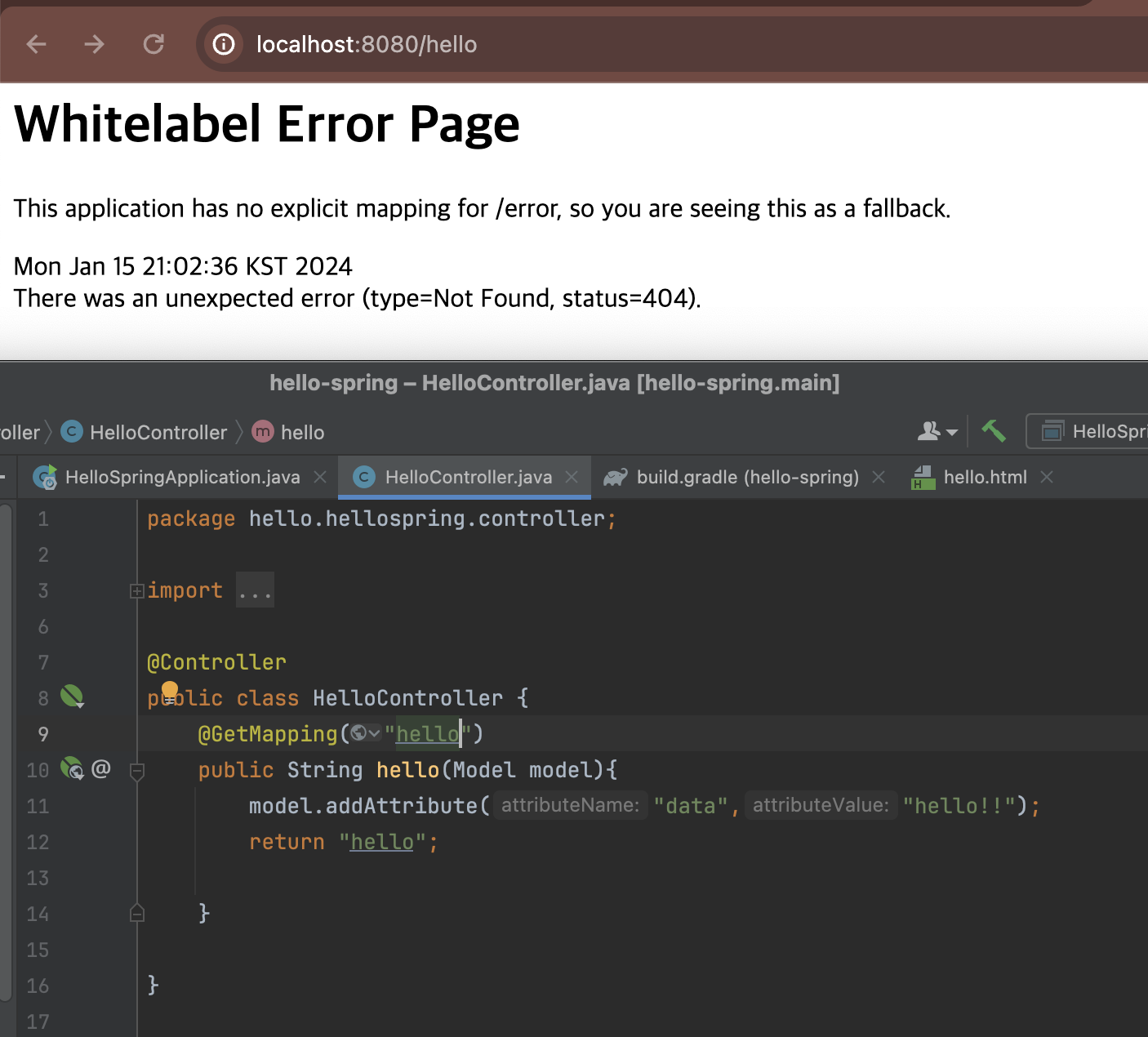
Task: Build the project with hammer icon
Action: pos(994,431)
